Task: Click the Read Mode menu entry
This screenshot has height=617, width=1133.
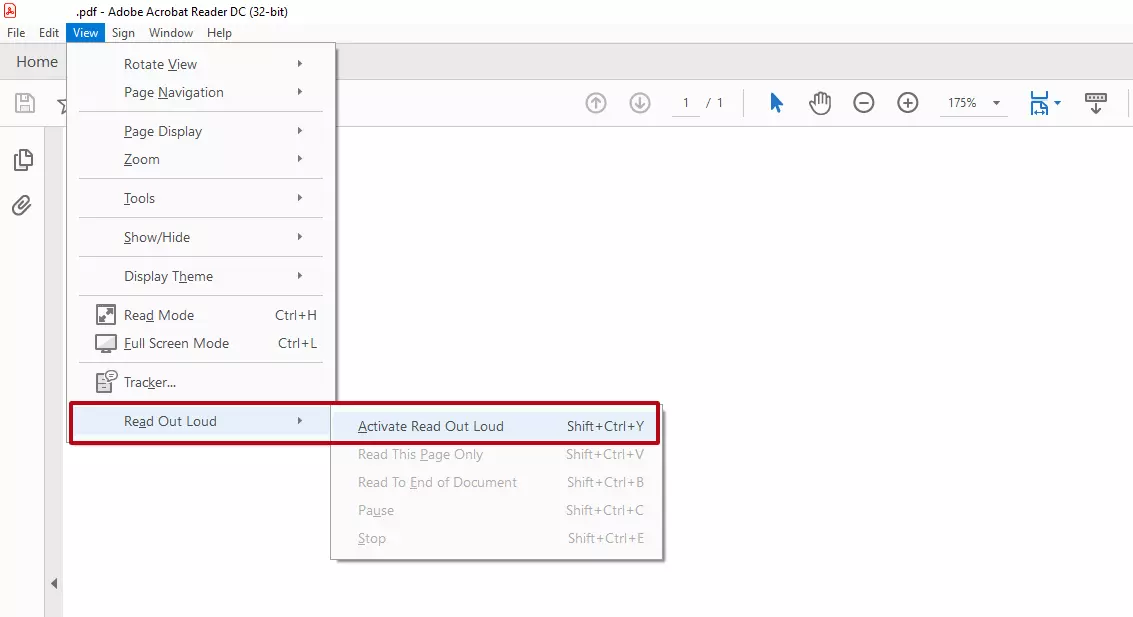Action: click(x=159, y=315)
